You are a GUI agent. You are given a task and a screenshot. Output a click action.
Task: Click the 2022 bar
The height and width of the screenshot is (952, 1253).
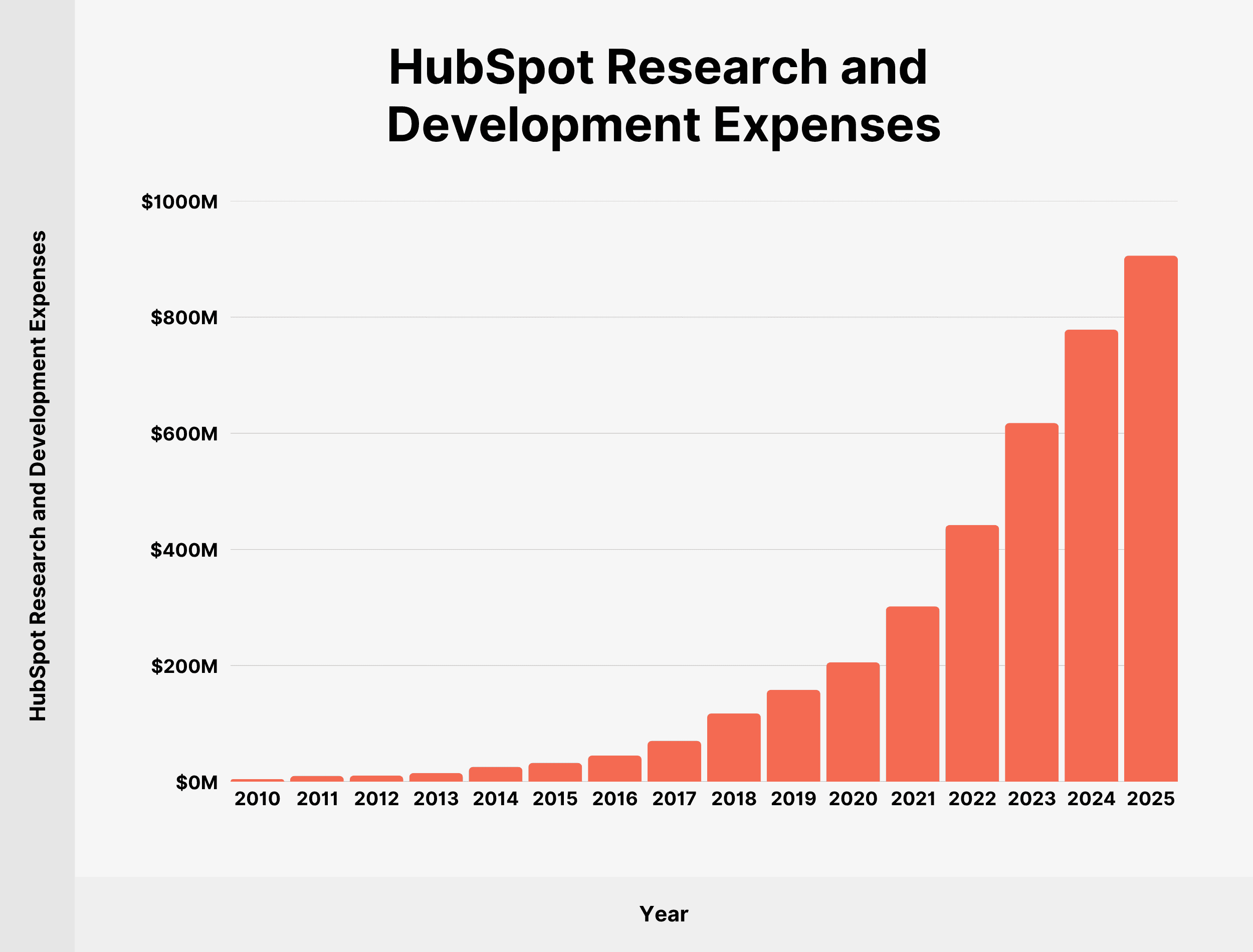[x=972, y=653]
